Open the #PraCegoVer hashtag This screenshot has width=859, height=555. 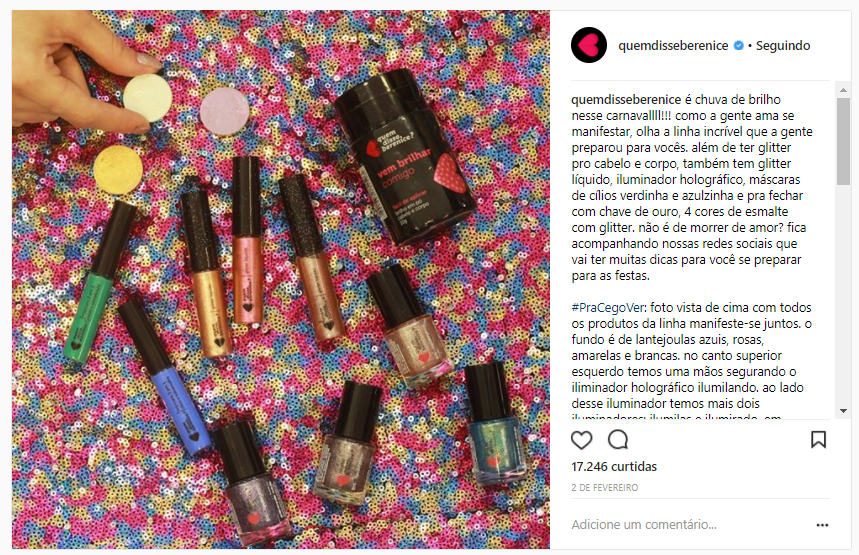(608, 307)
